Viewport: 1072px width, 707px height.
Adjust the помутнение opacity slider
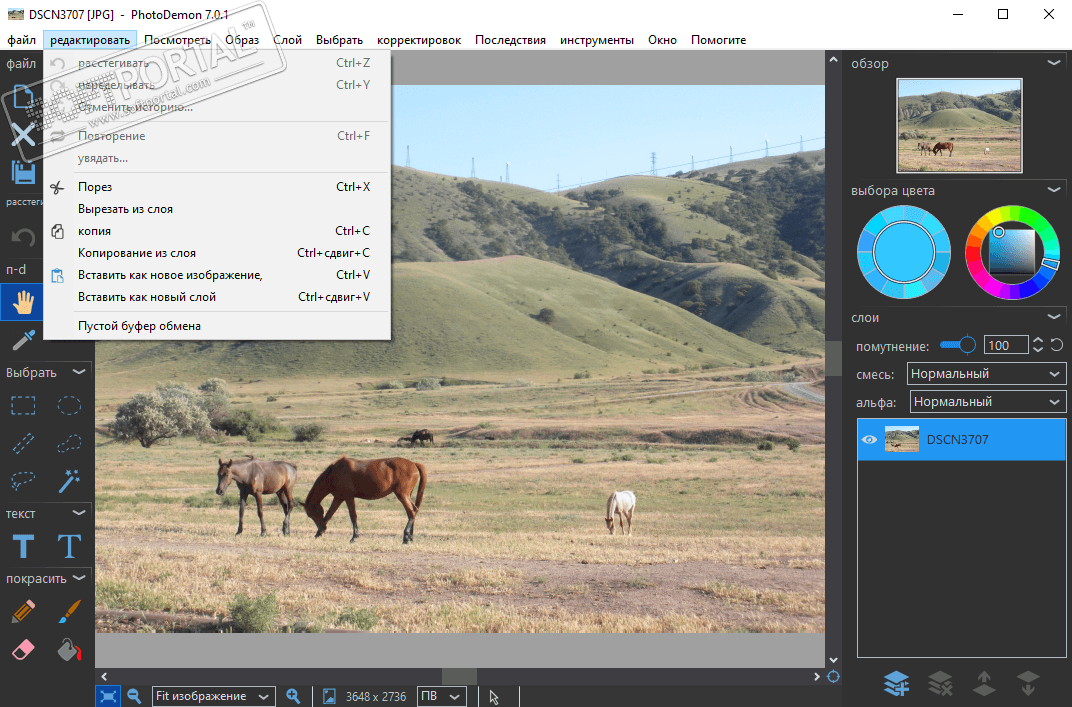(966, 345)
